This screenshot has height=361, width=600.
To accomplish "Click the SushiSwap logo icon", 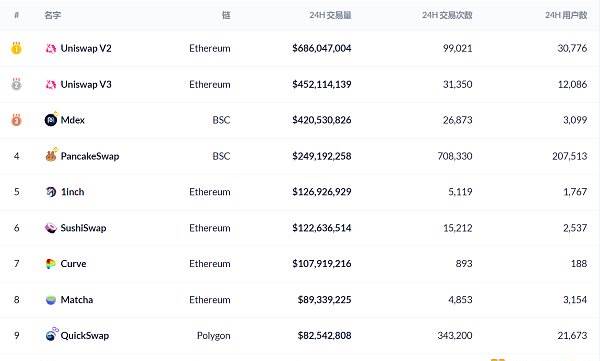I will click(x=51, y=228).
